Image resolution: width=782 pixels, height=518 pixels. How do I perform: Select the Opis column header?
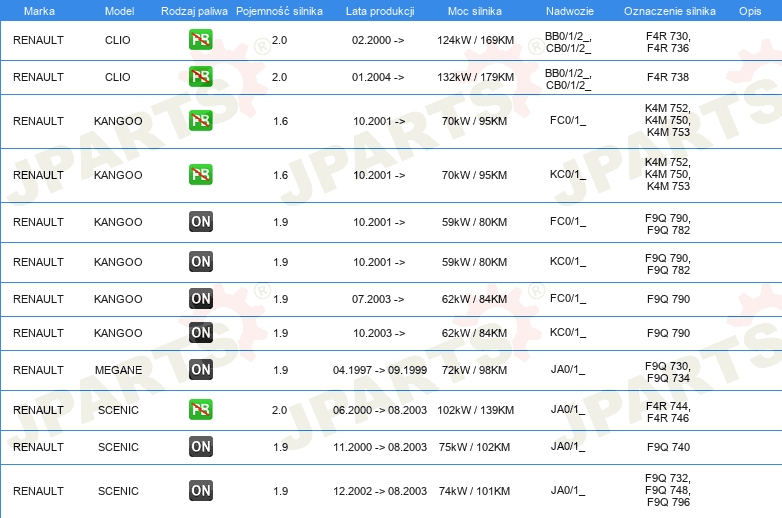(x=750, y=11)
